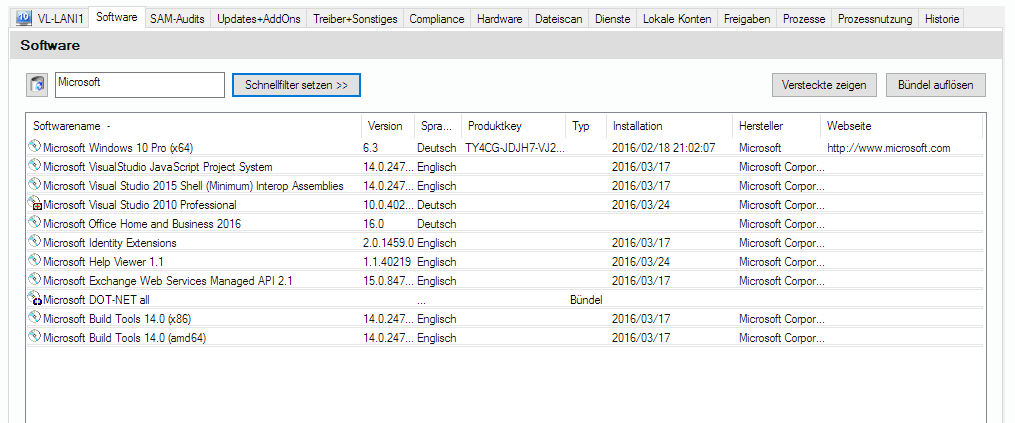Image resolution: width=1015 pixels, height=423 pixels.
Task: Click version 1.1.40219 cell
Action: 386,262
